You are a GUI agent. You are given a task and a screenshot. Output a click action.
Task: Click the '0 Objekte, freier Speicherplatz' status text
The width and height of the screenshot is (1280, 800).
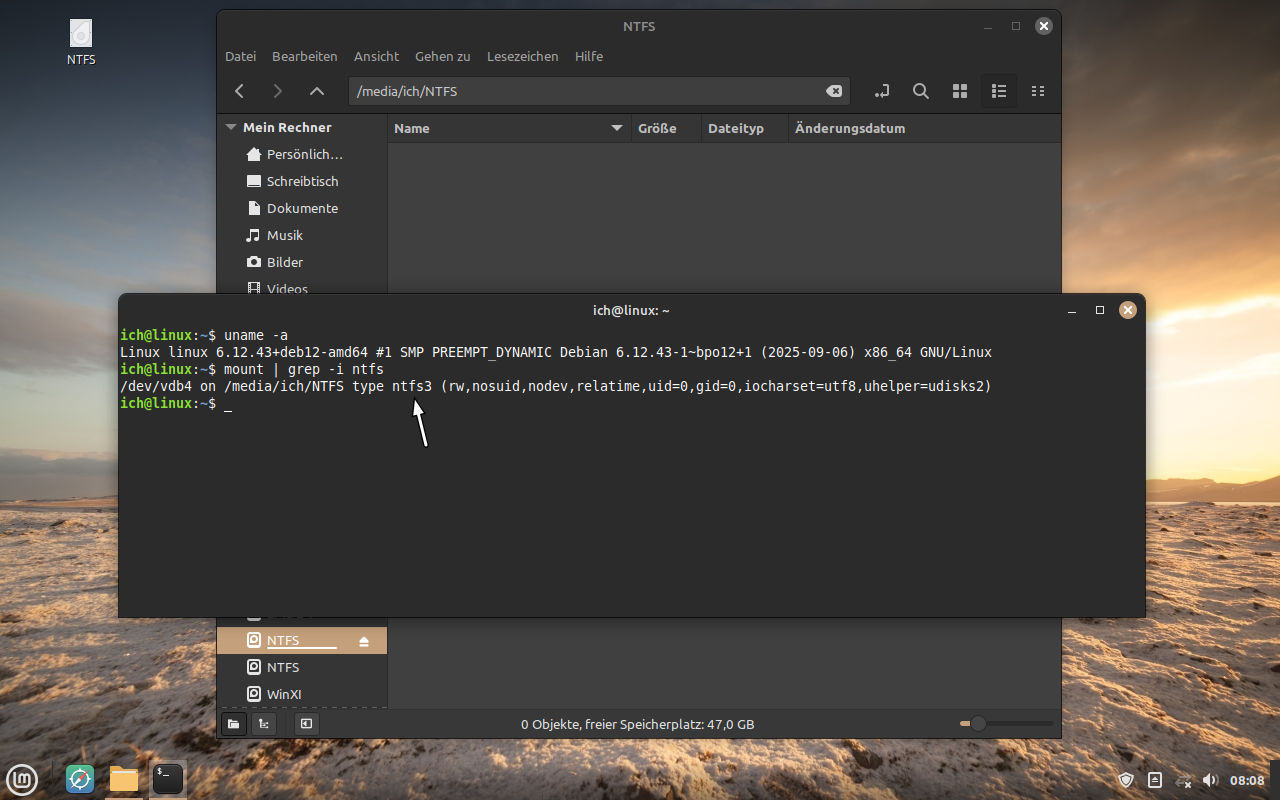638,724
